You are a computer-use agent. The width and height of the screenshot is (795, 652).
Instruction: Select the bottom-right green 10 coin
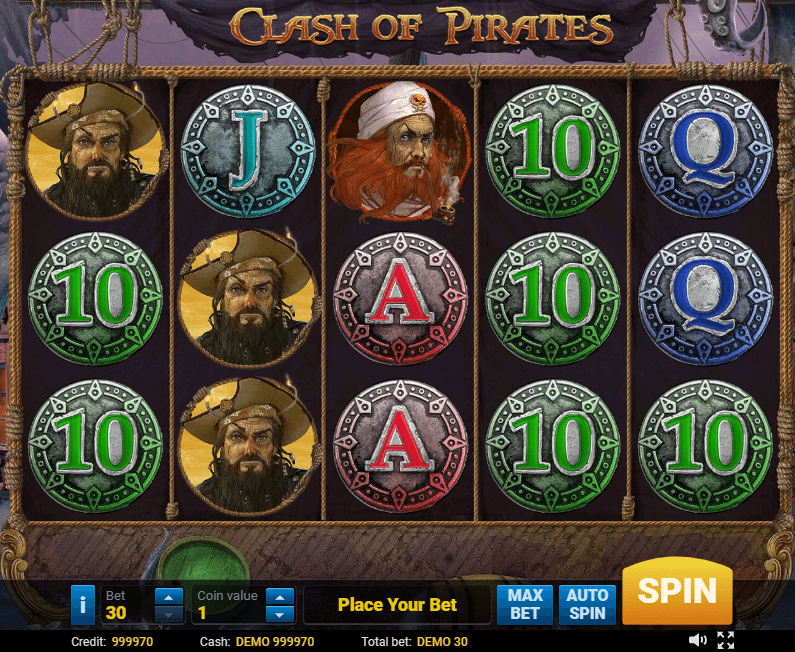point(705,446)
